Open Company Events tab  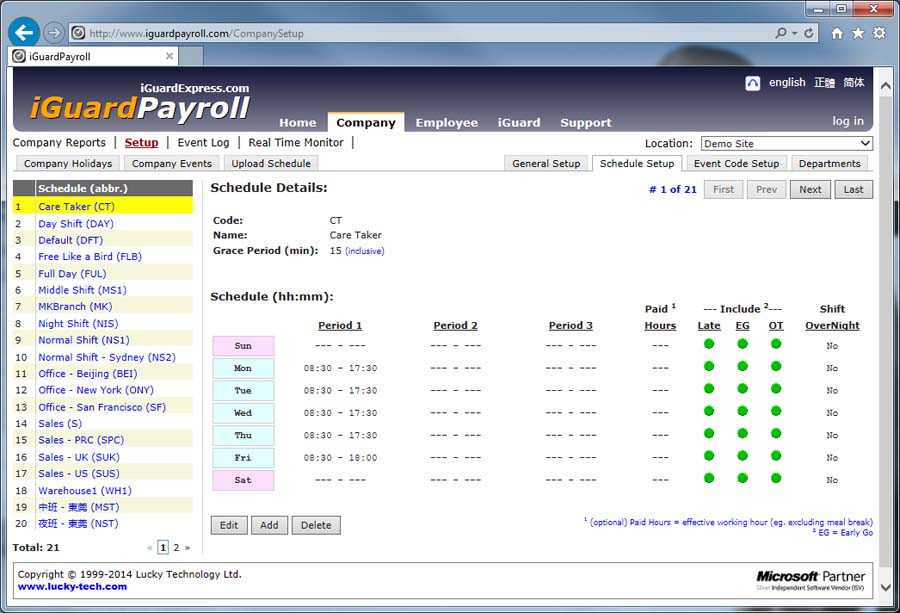[x=172, y=164]
